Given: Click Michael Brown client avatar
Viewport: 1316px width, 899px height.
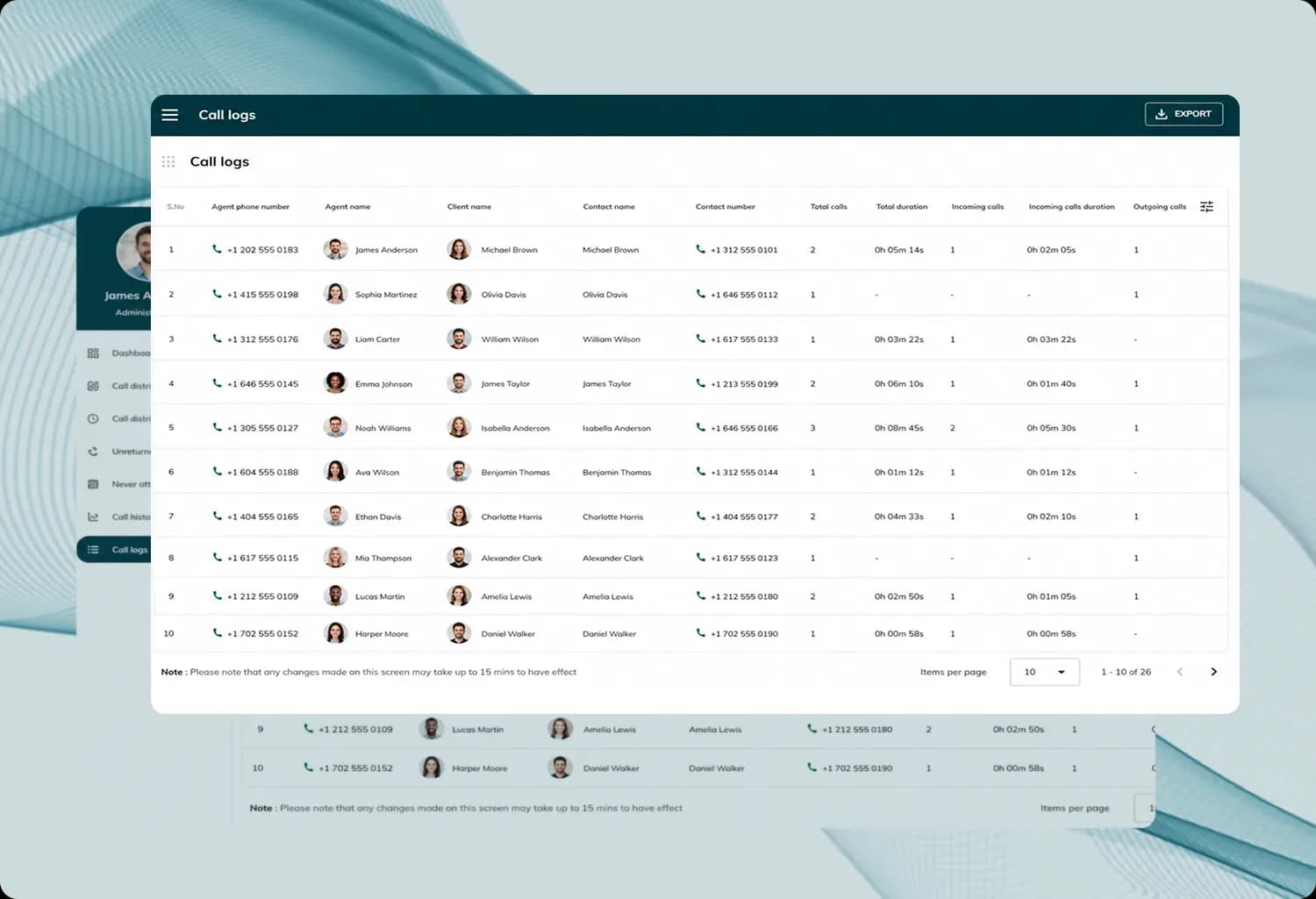Looking at the screenshot, I should (459, 249).
